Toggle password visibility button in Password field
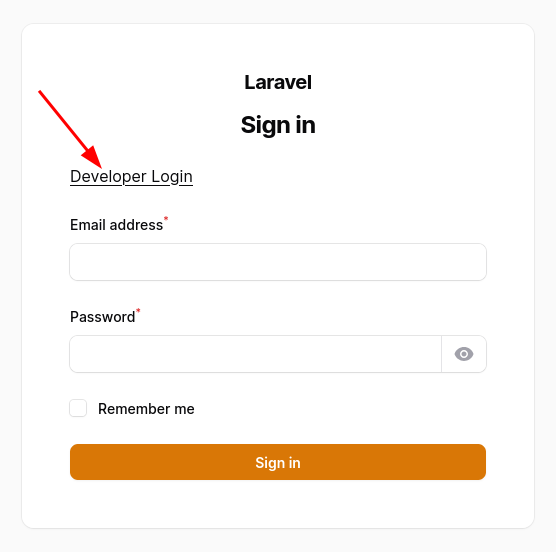The width and height of the screenshot is (556, 552). 464,354
